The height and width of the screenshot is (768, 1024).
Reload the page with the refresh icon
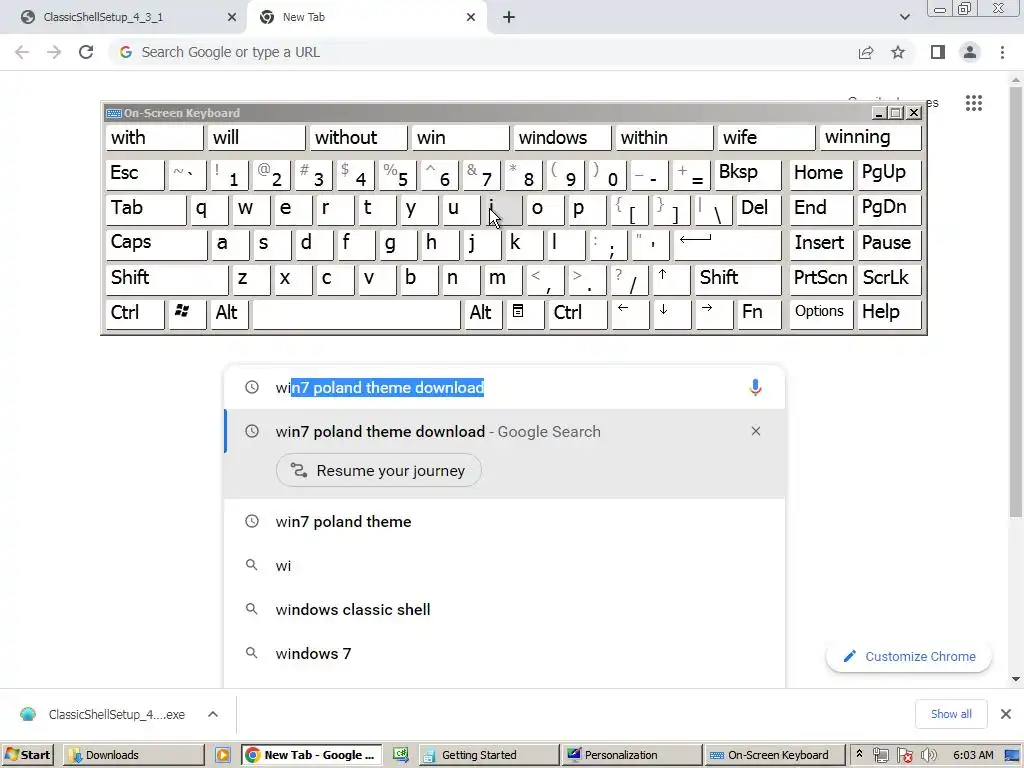point(86,52)
